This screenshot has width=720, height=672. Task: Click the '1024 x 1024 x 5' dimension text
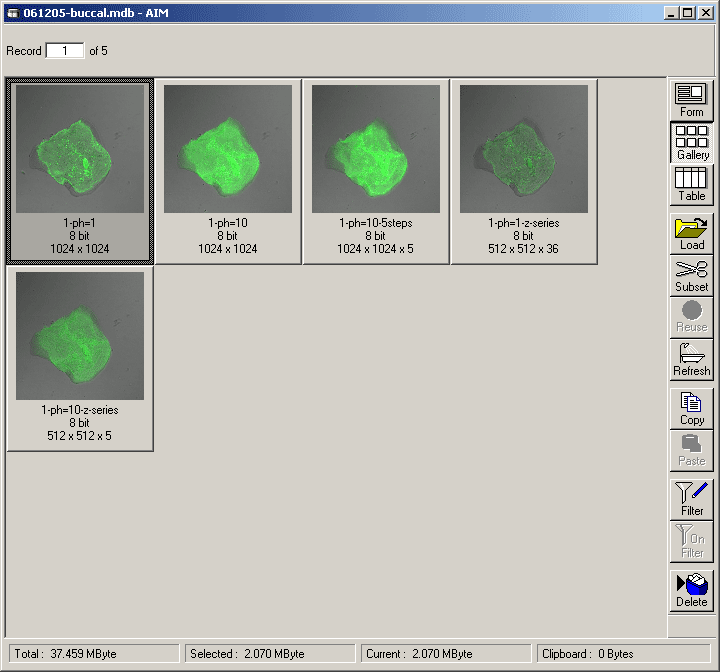[x=375, y=249]
